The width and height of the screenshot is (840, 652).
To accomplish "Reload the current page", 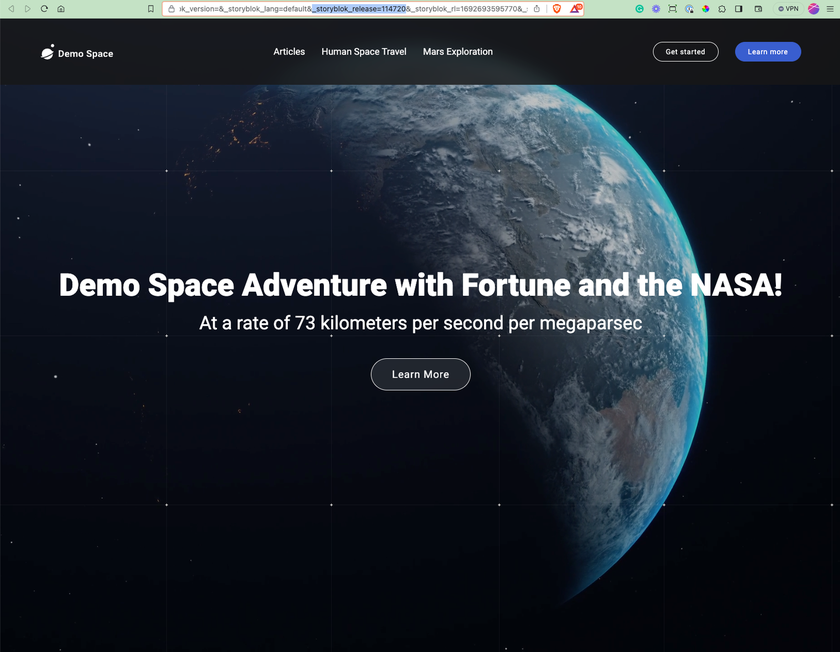I will coord(44,9).
